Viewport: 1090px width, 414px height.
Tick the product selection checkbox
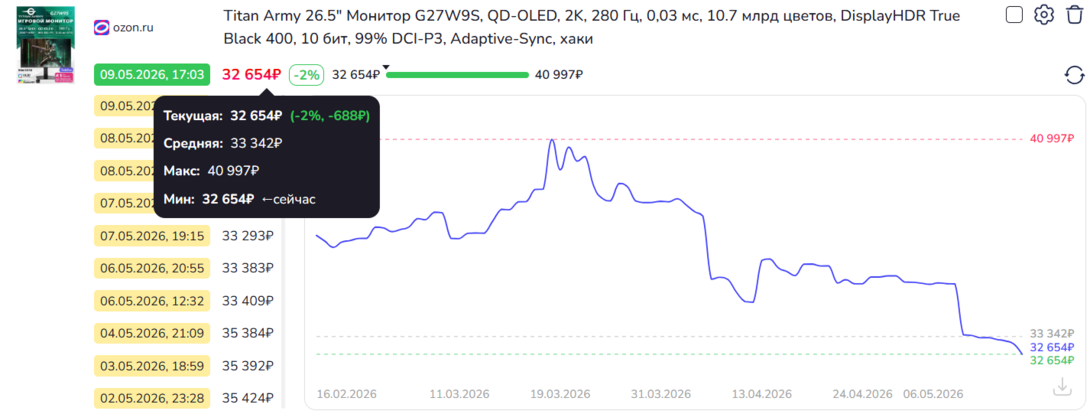1014,14
